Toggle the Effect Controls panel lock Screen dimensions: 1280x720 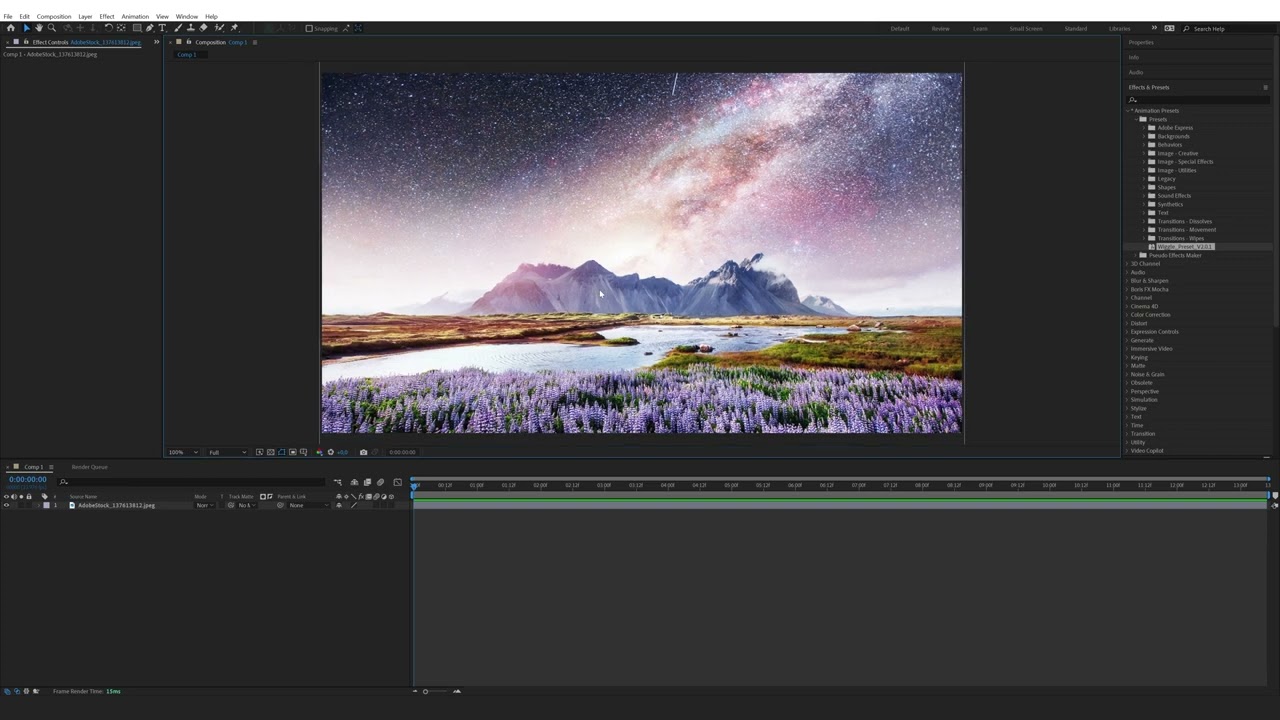tap(26, 41)
